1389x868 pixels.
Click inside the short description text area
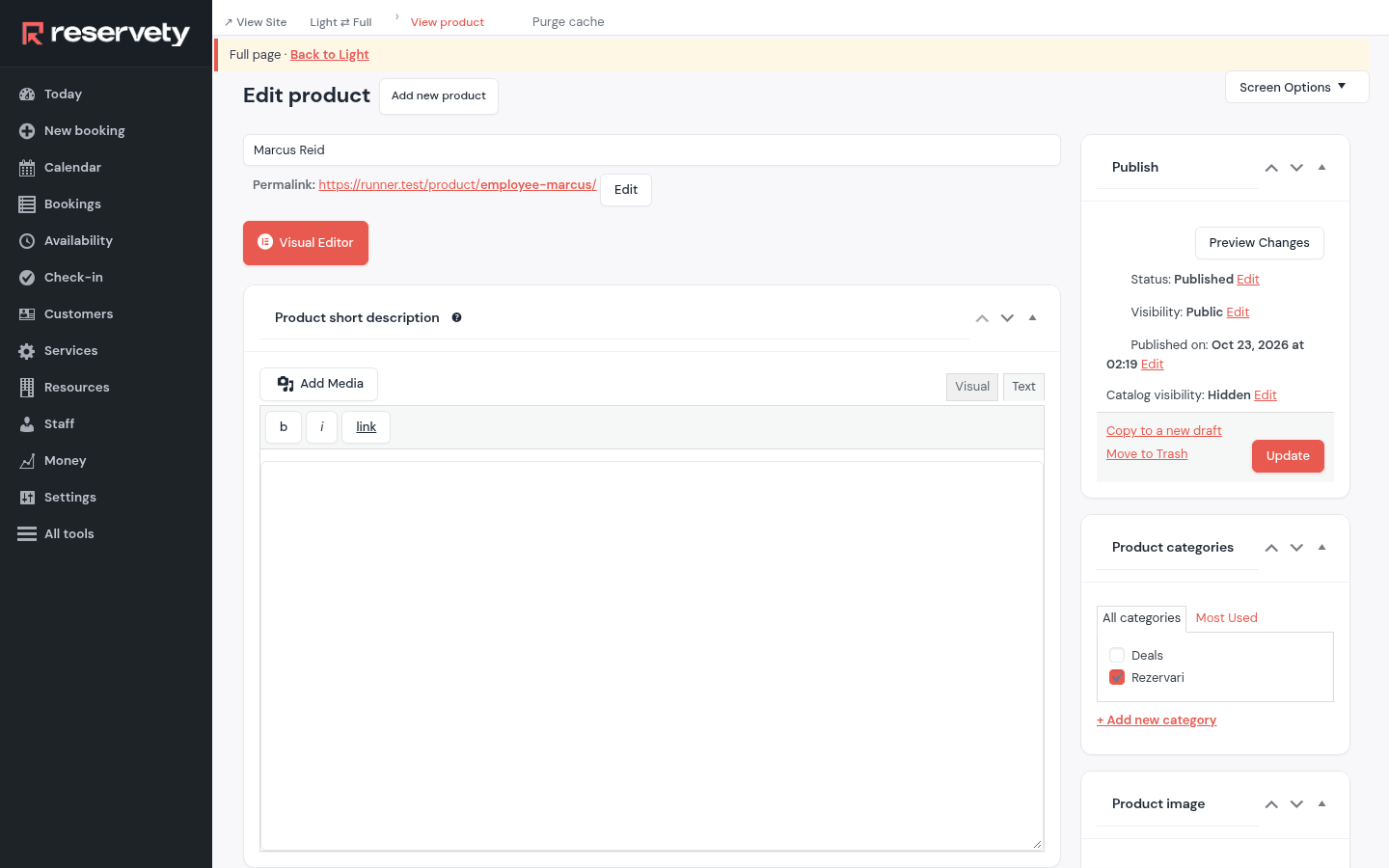[652, 656]
